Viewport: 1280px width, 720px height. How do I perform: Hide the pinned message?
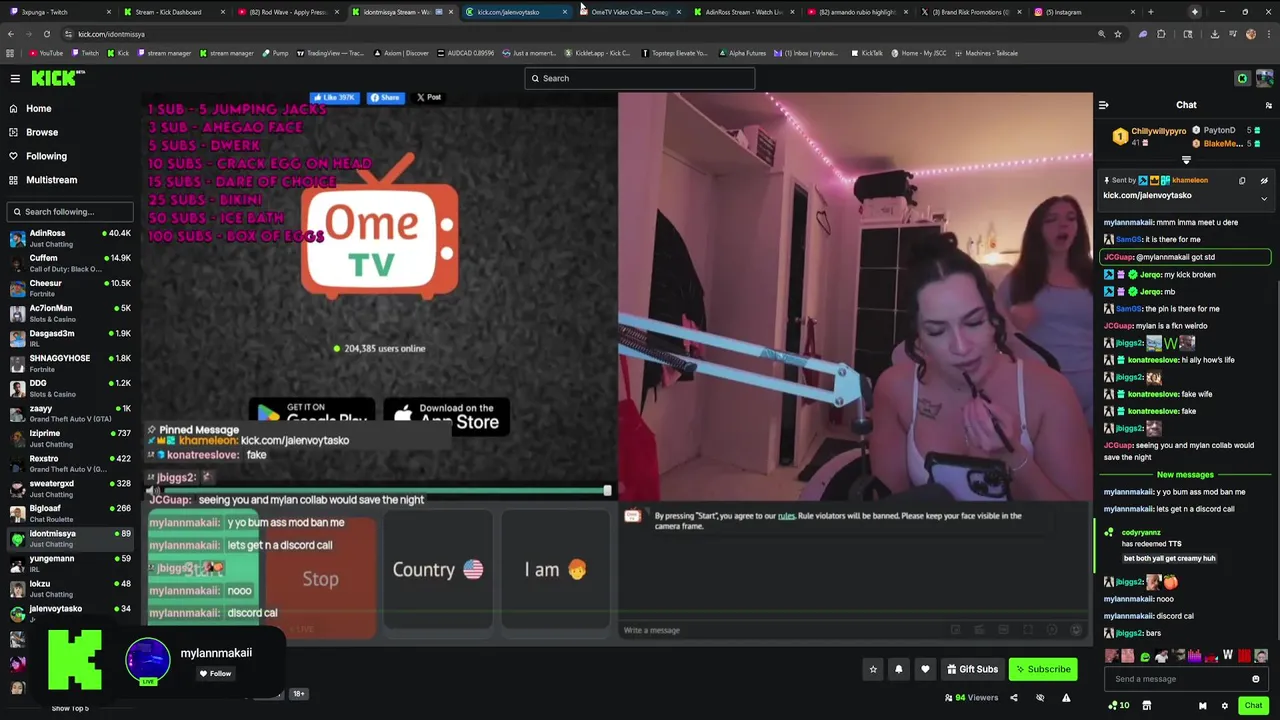tap(1264, 181)
